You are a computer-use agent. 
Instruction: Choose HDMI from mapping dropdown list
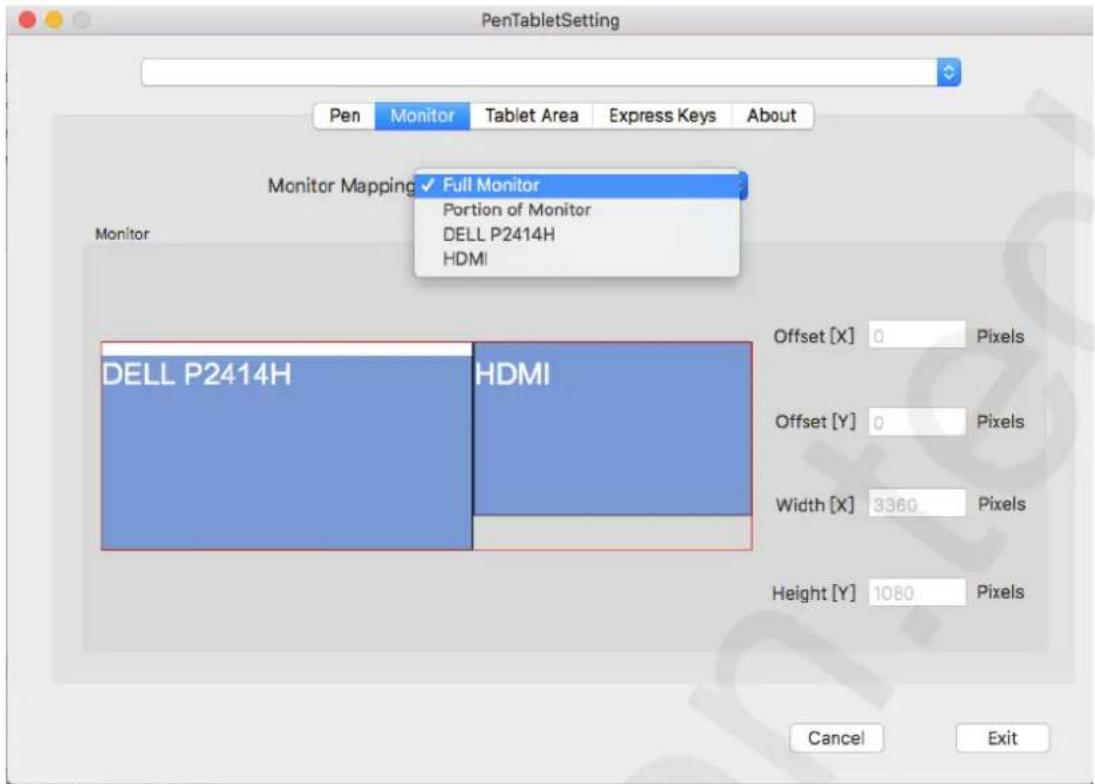577,259
